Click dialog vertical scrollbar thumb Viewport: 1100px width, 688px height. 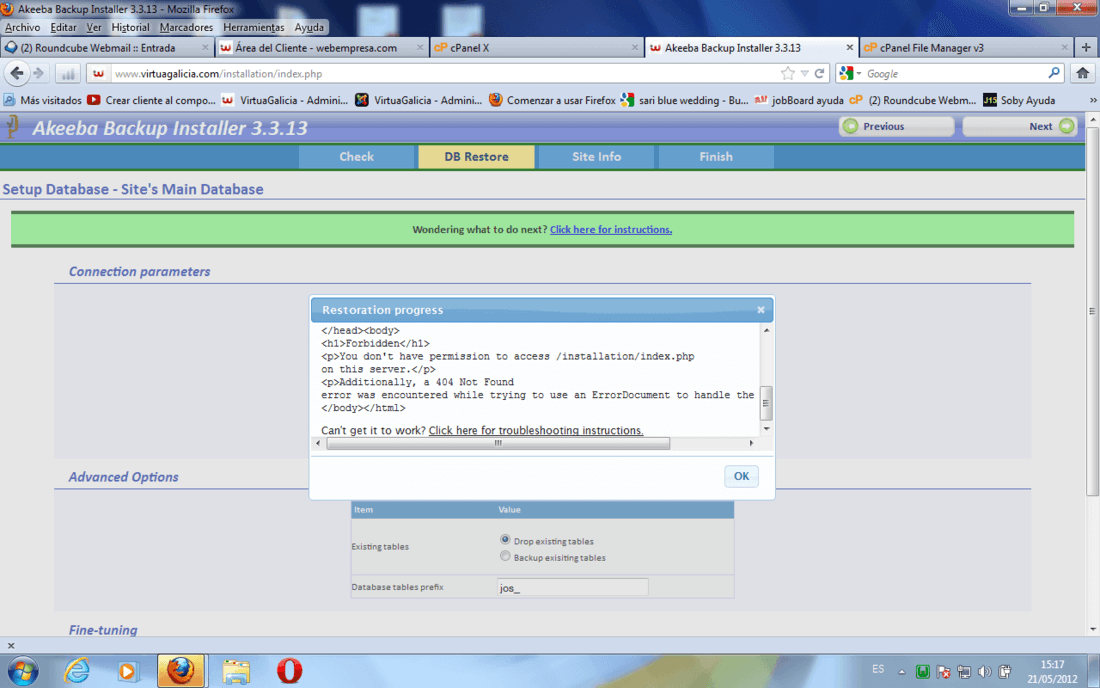[x=766, y=403]
